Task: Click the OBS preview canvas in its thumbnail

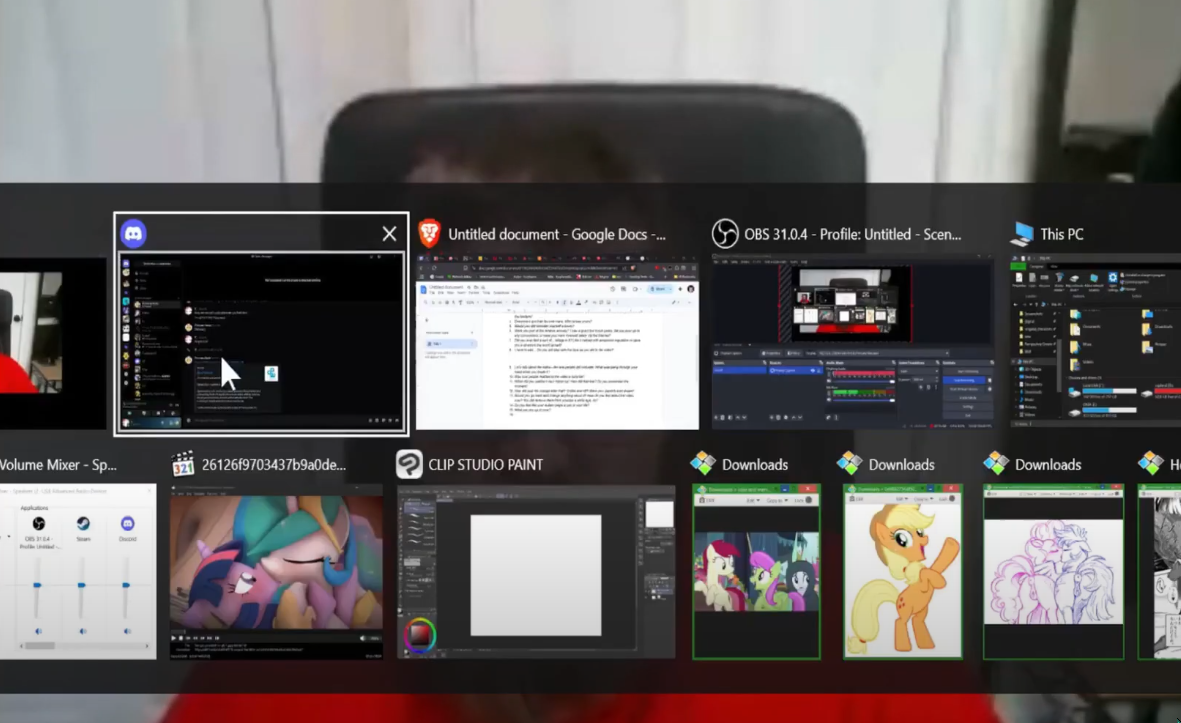Action: pos(844,304)
